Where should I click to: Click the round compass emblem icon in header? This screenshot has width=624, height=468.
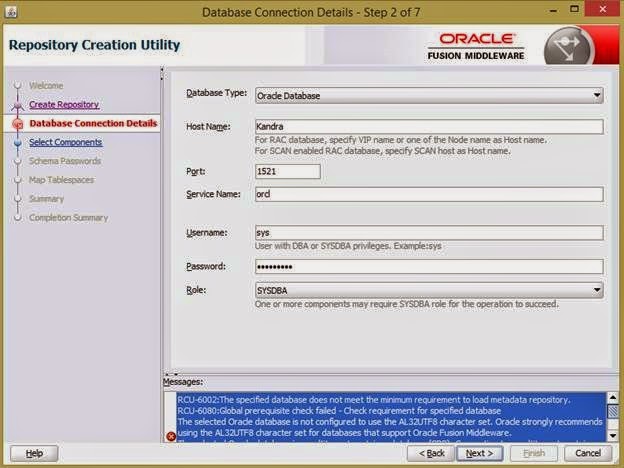tap(569, 47)
